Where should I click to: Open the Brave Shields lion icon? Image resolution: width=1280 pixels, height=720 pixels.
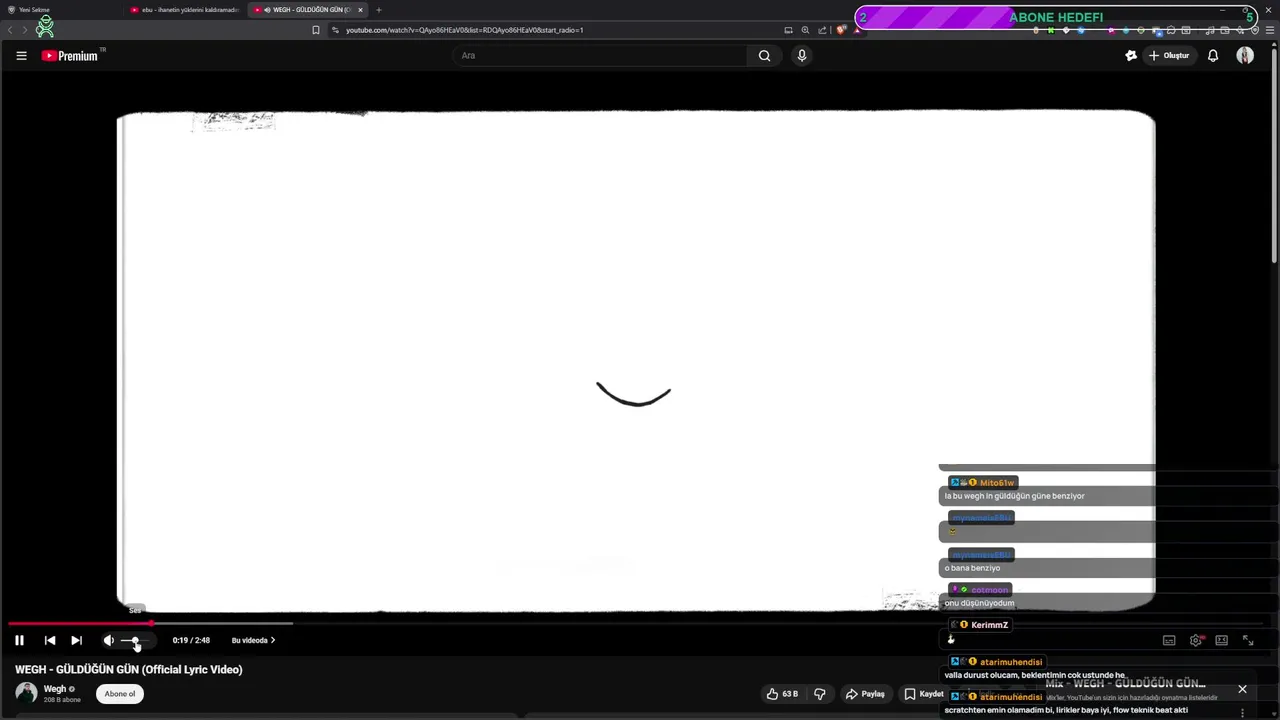point(841,30)
